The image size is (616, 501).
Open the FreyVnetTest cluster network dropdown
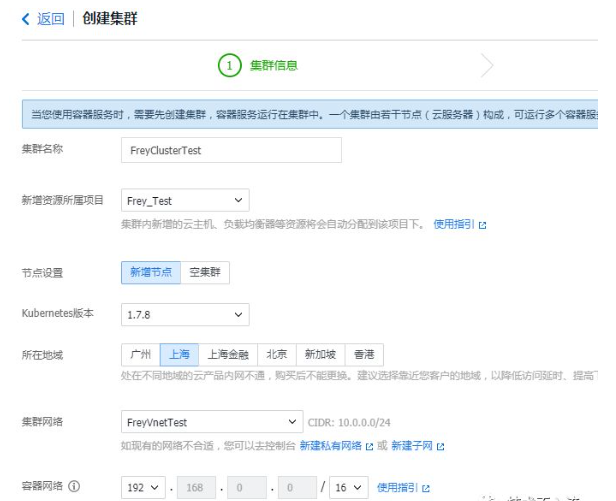211,422
